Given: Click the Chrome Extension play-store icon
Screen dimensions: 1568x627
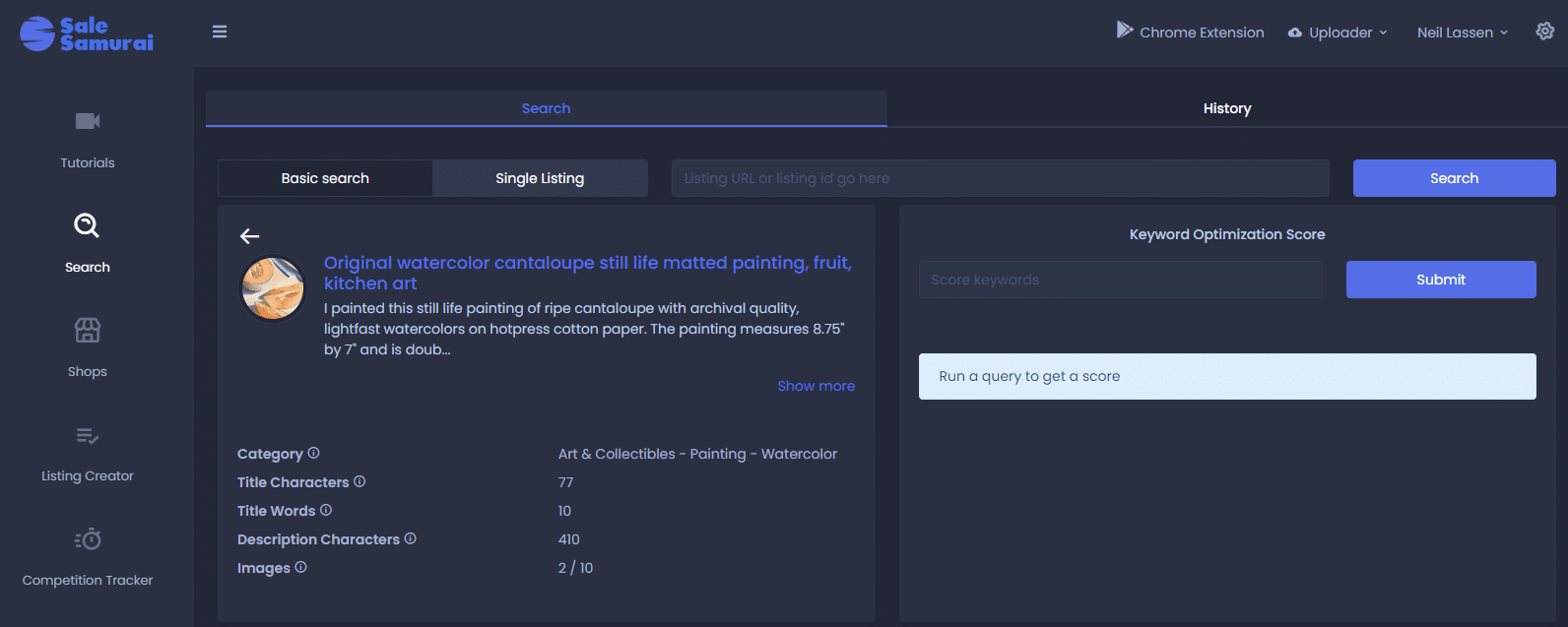Looking at the screenshot, I should tap(1124, 31).
